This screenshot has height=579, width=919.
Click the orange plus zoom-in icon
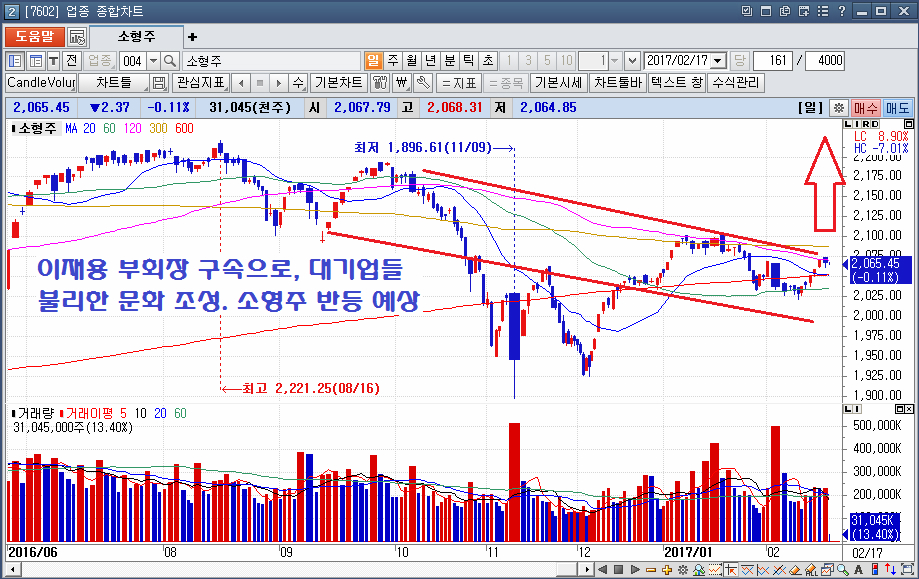[666, 569]
